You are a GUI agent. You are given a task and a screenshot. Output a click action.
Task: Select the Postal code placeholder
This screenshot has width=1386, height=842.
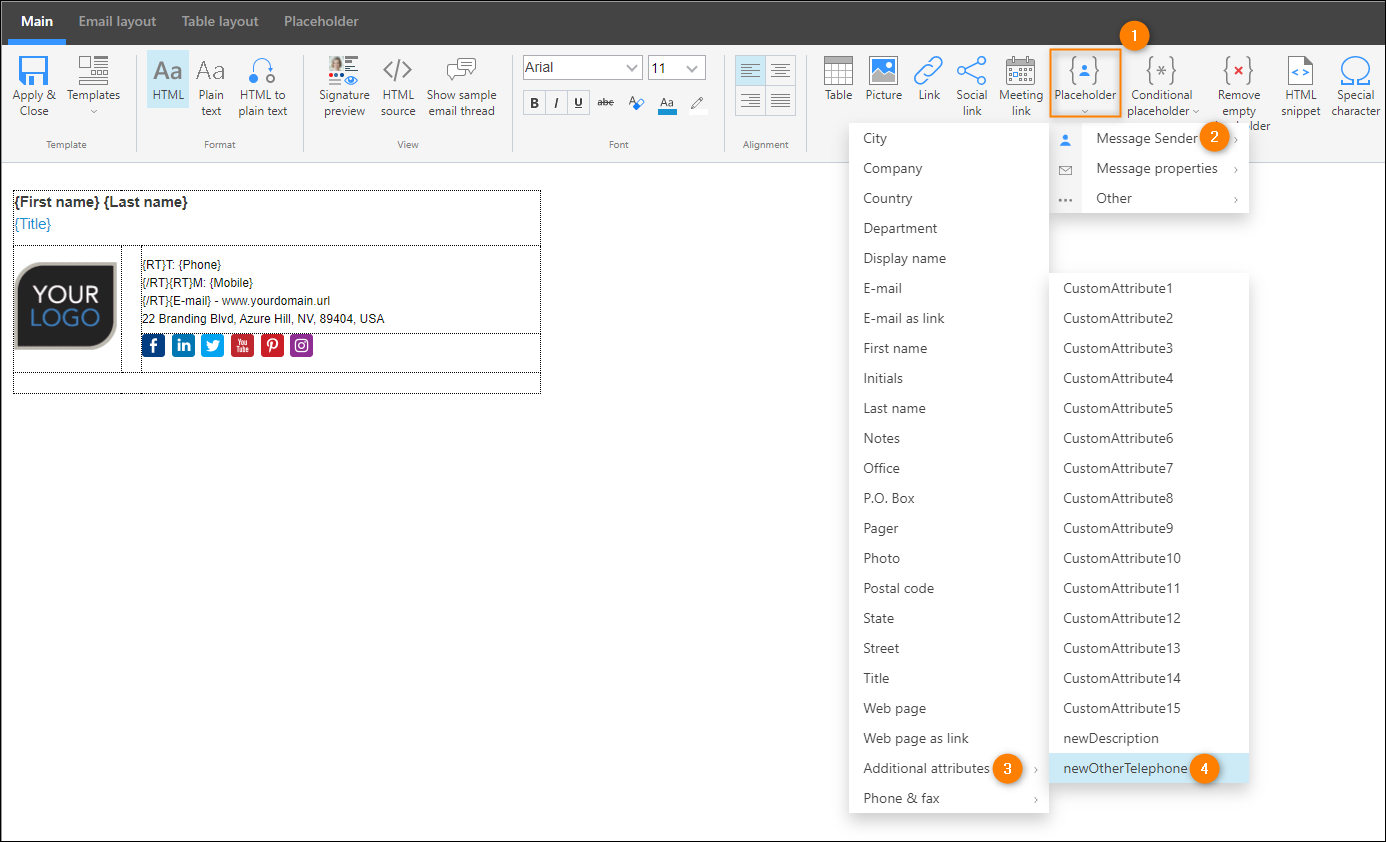[948, 588]
